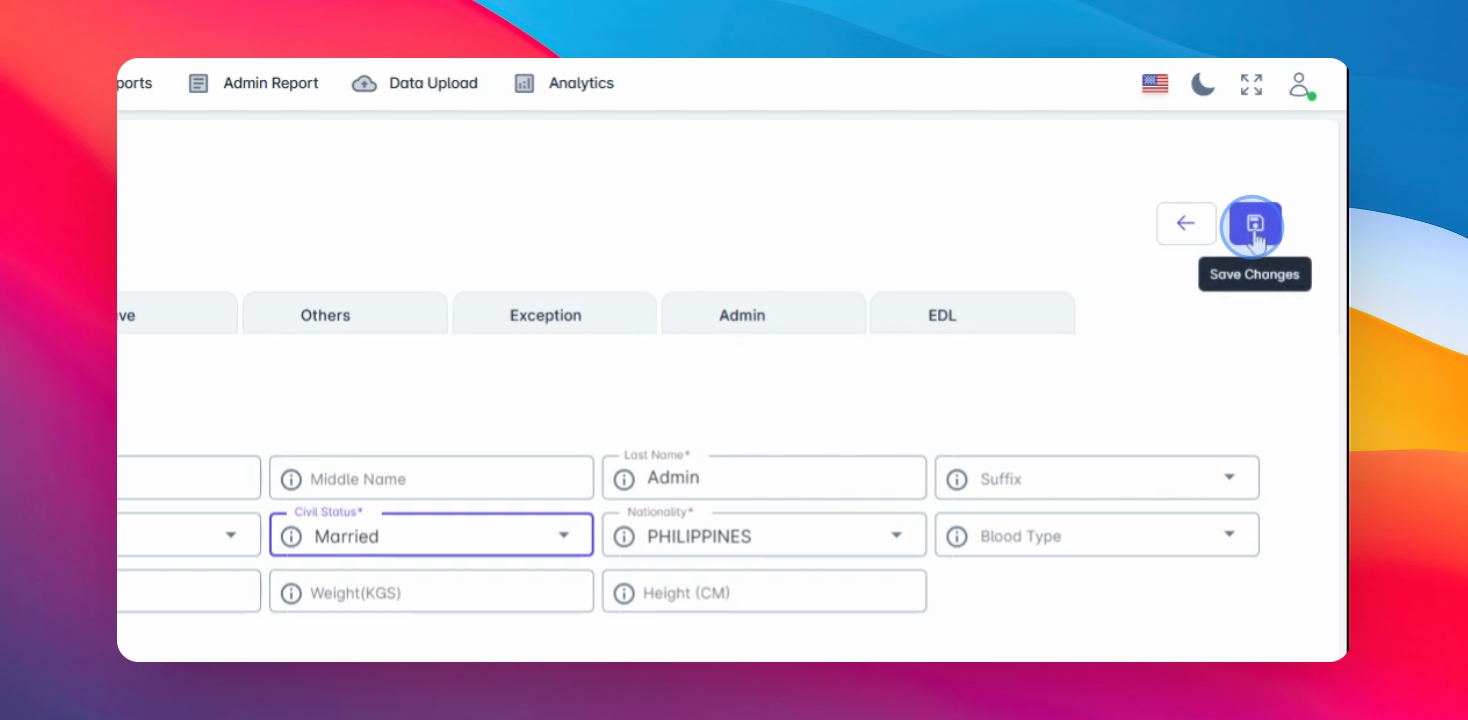Focus the Weight(KGS) input field
This screenshot has height=720, width=1468.
click(x=432, y=591)
